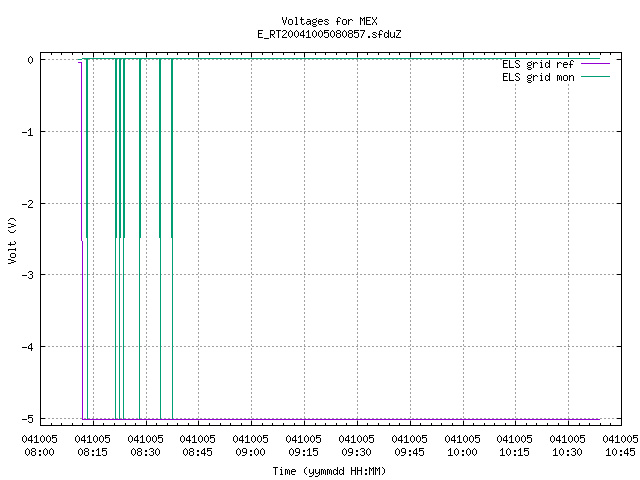This screenshot has height=480, width=640.
Task: Click the 041005 09:00 time tick label
Action: [x=251, y=445]
